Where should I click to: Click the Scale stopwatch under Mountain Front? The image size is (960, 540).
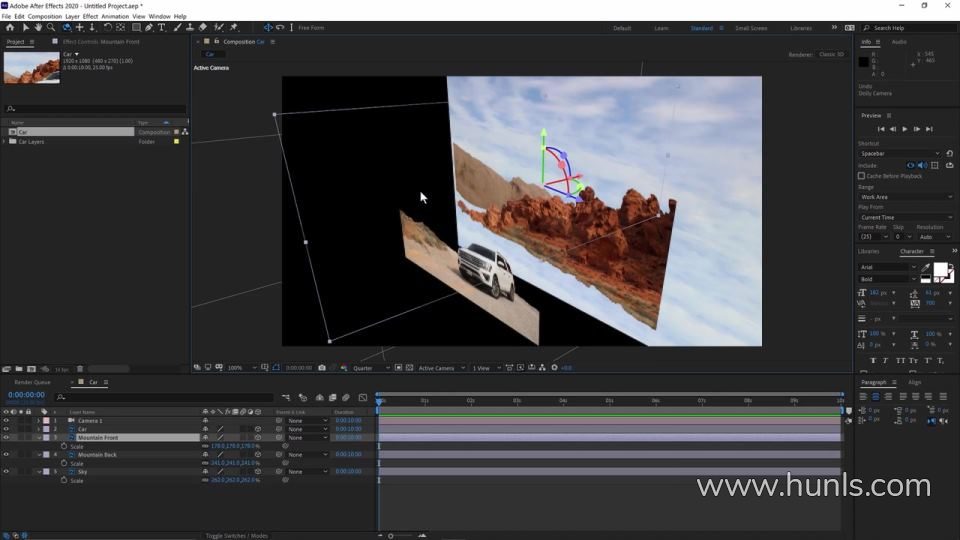tap(65, 446)
